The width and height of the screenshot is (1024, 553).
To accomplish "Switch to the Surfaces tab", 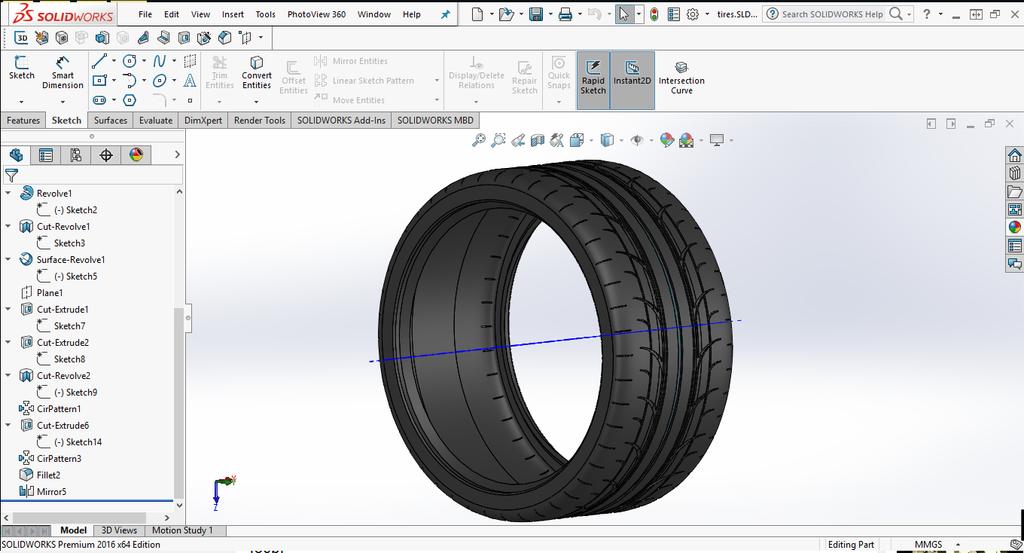I will tap(110, 120).
